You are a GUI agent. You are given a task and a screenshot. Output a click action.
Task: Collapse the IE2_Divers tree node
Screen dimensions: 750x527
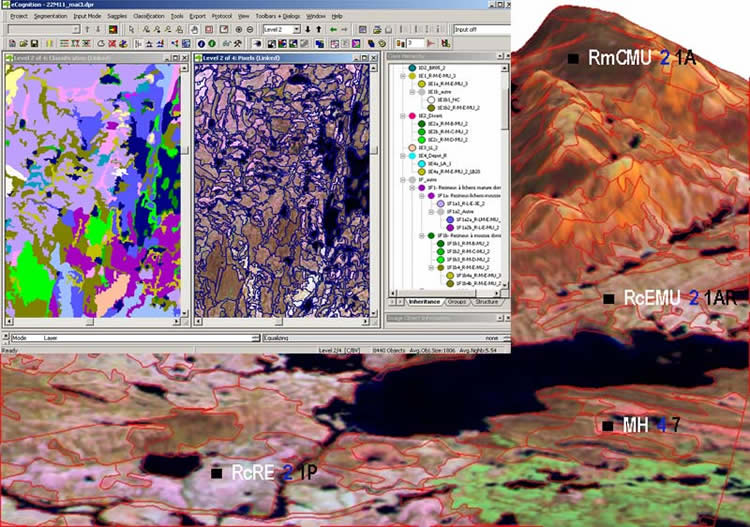pos(403,116)
